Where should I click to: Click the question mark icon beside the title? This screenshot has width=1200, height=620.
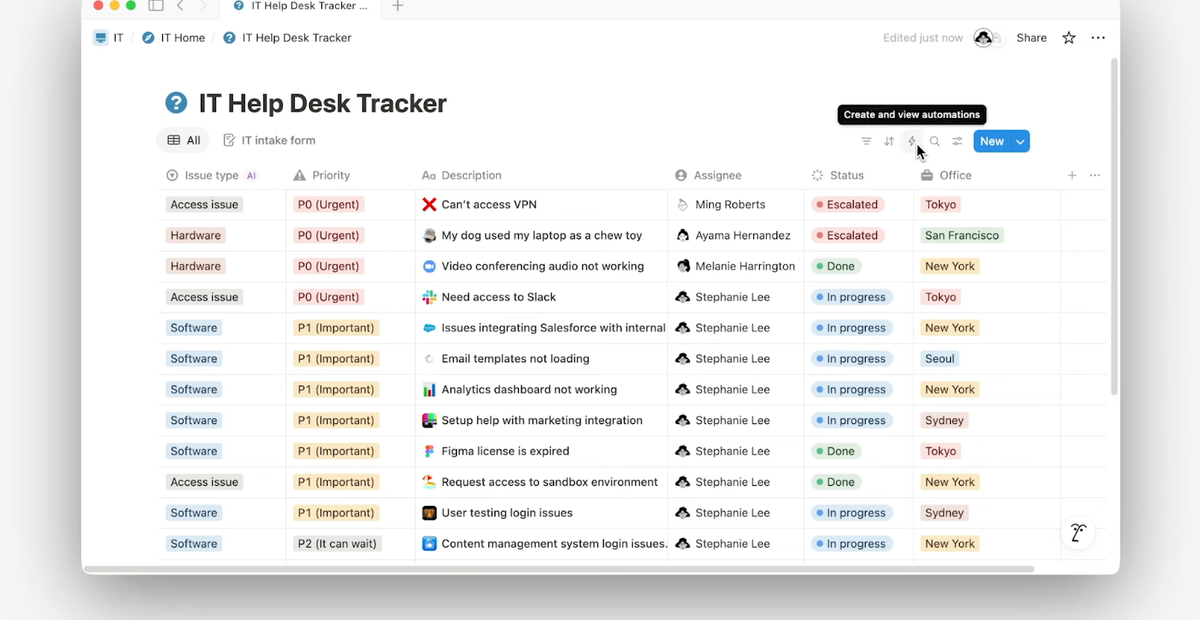177,103
